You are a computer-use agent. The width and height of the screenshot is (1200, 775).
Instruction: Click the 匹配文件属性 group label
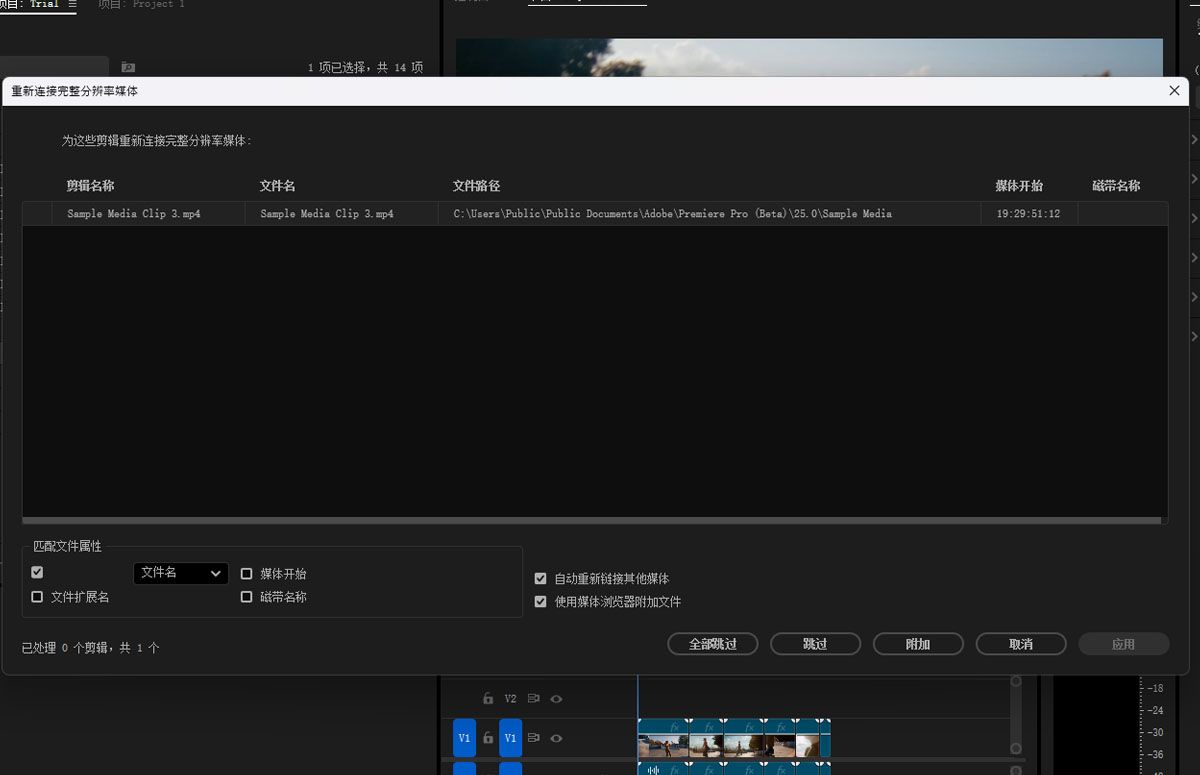[x=68, y=546]
